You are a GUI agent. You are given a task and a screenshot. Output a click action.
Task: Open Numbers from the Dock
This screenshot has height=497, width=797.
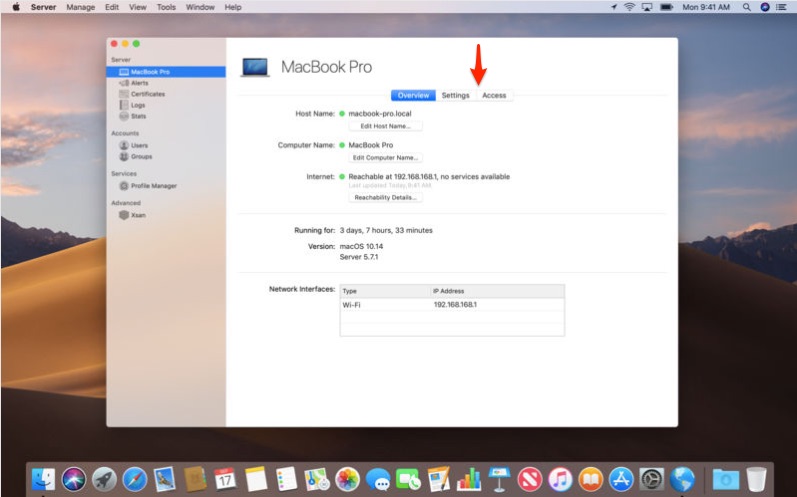coord(469,479)
